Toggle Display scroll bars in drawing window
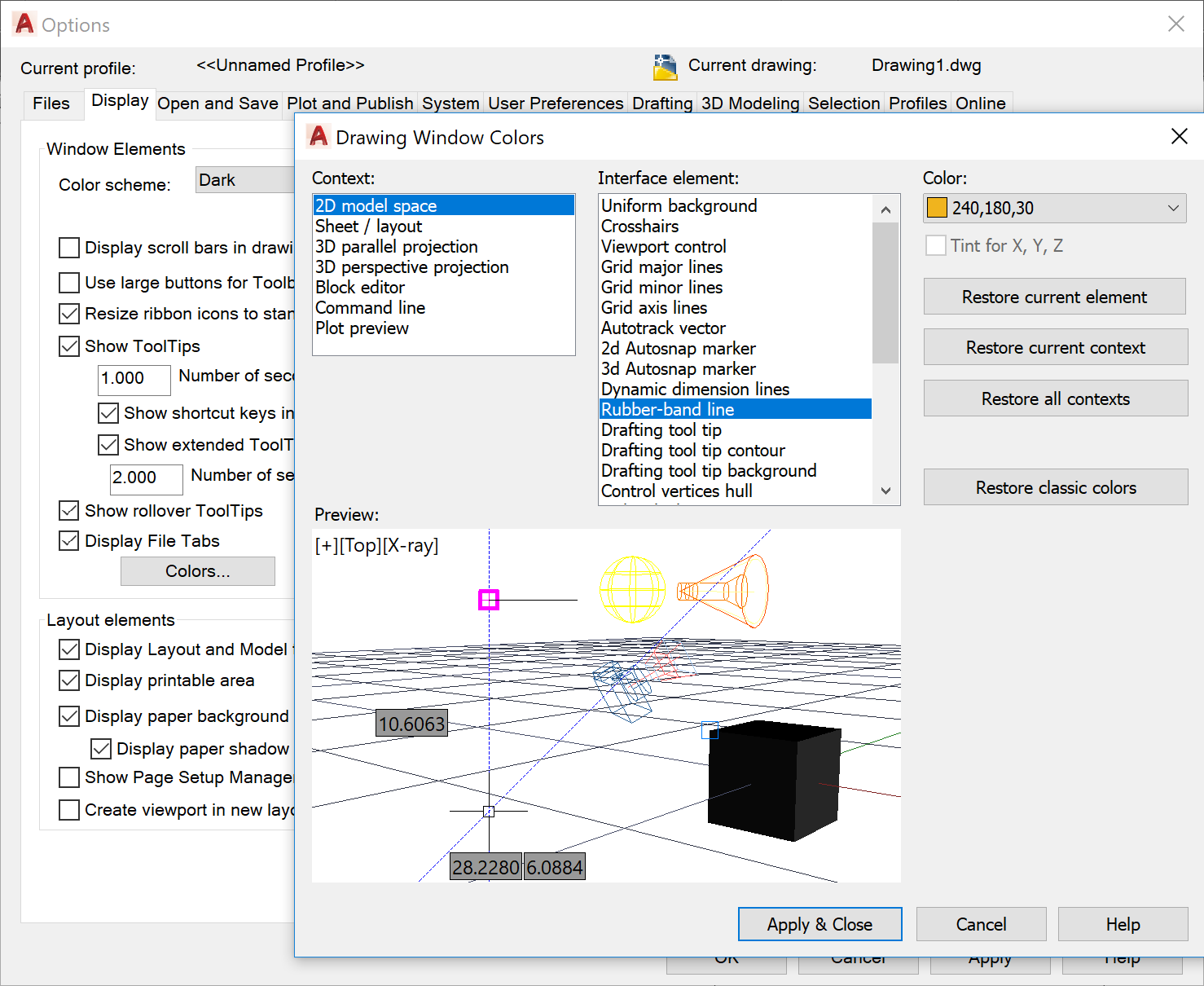 click(69, 248)
